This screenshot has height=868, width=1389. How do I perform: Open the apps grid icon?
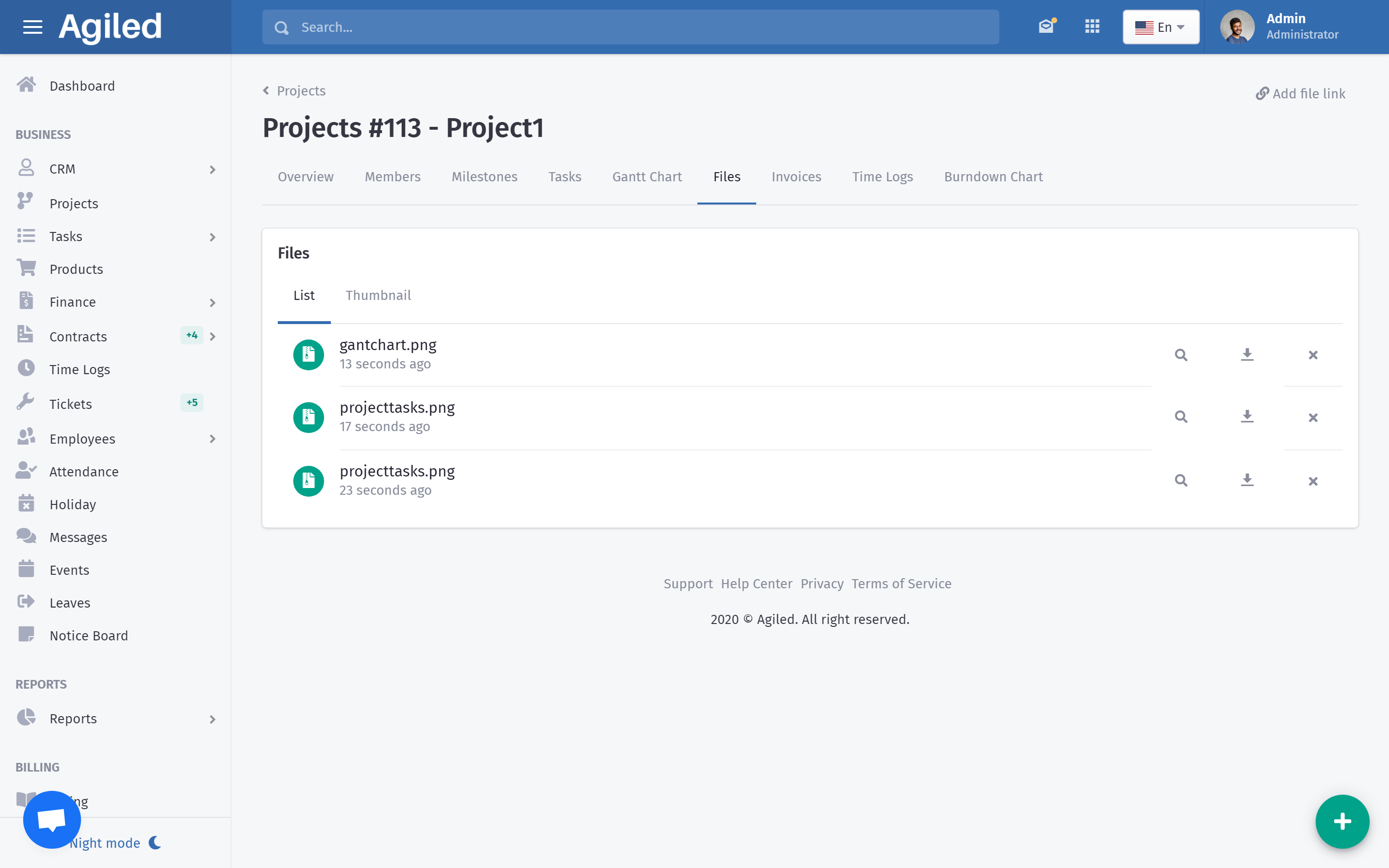pos(1092,27)
